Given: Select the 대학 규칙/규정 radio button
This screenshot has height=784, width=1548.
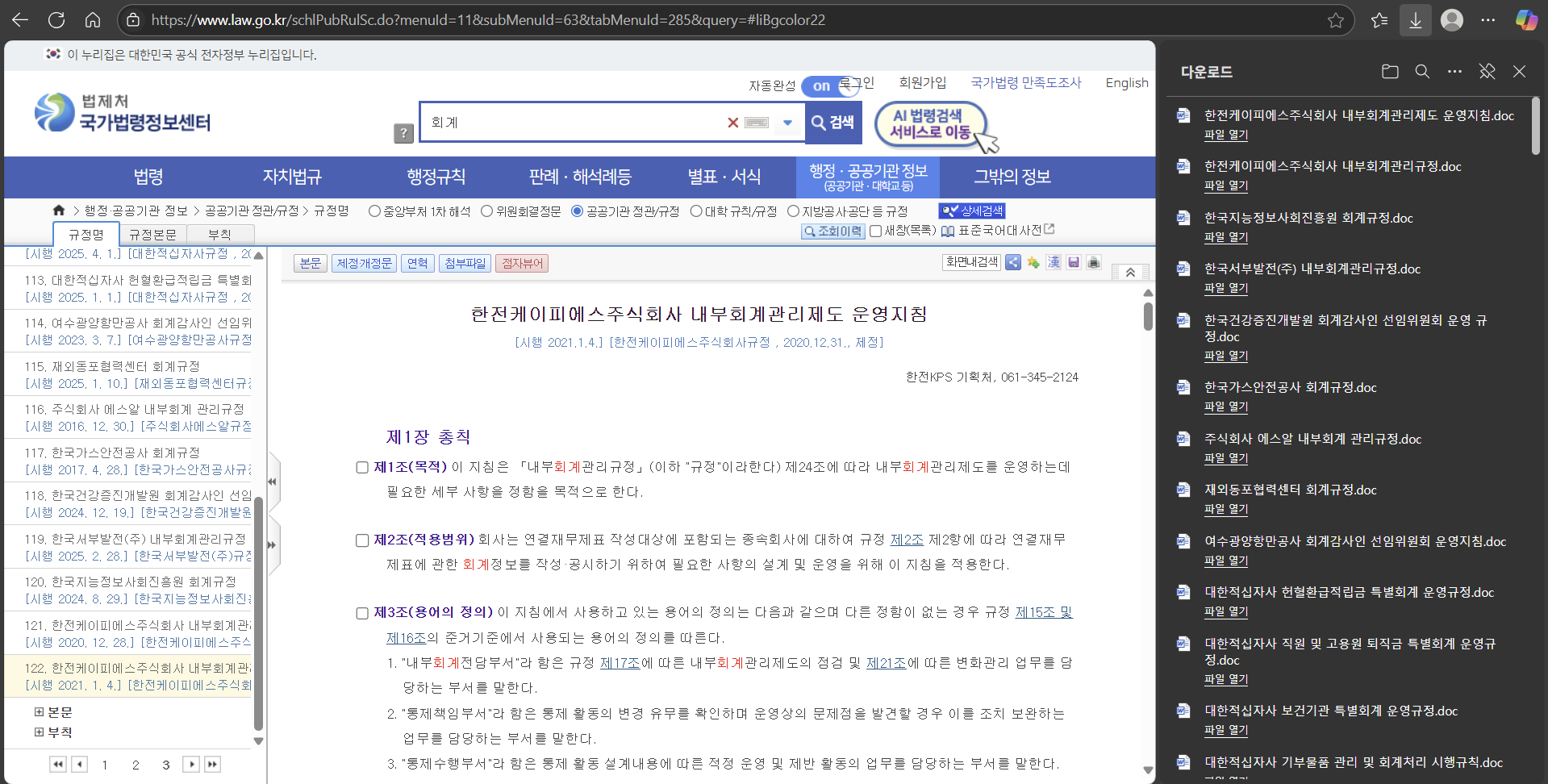Looking at the screenshot, I should tap(696, 211).
